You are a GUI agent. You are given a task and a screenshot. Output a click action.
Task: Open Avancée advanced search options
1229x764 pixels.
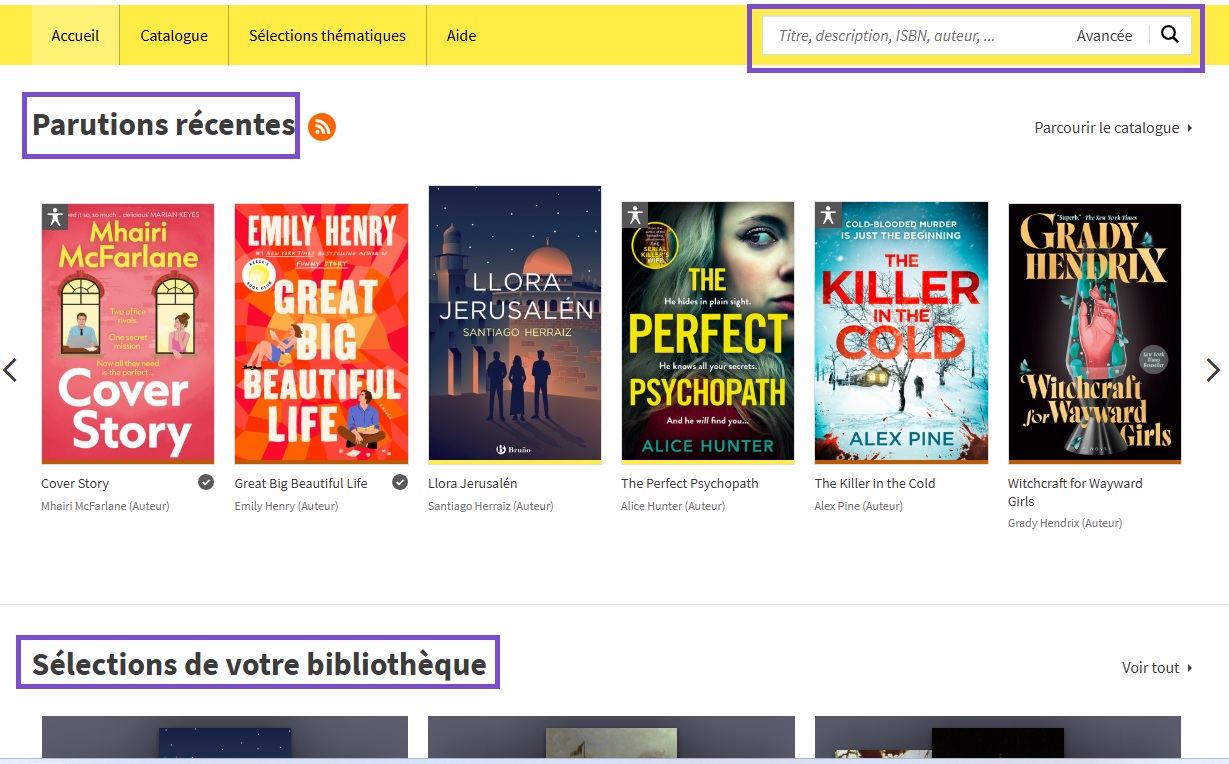(1104, 35)
